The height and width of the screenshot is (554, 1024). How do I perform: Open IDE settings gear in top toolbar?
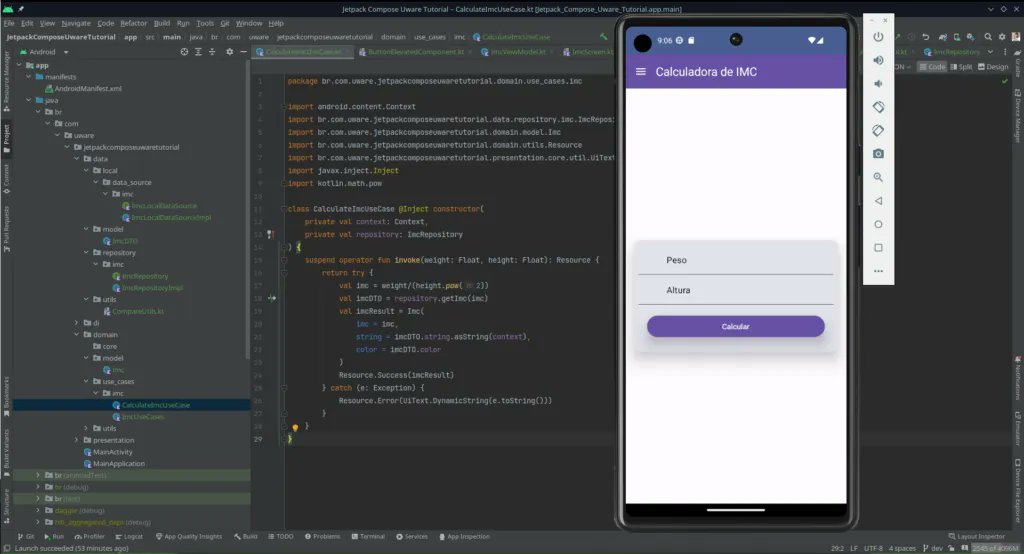click(1002, 37)
